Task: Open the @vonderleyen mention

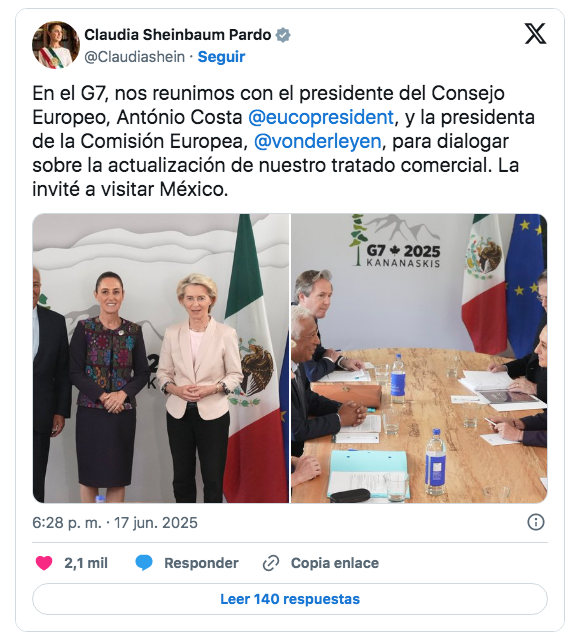Action: [317, 141]
